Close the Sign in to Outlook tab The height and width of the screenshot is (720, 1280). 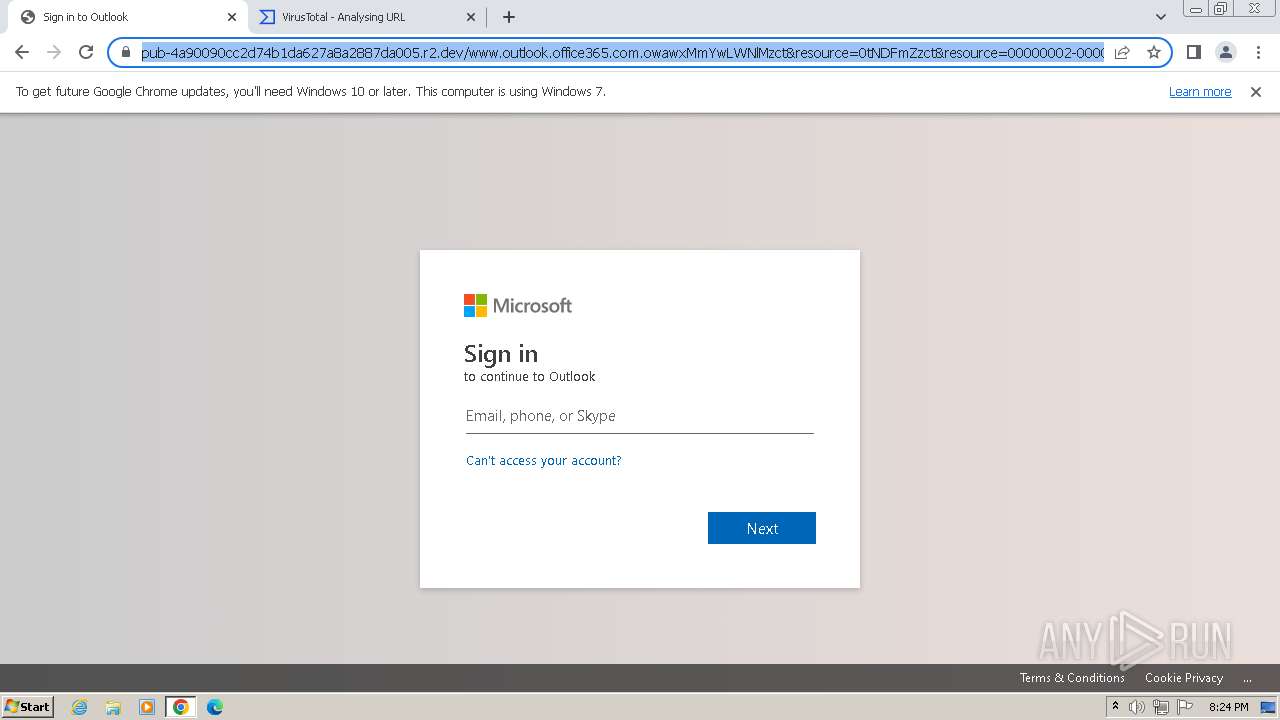click(232, 17)
